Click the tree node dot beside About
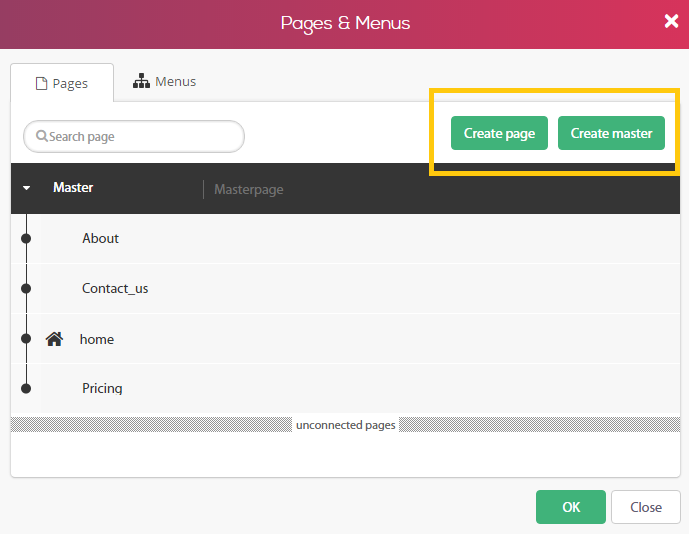 click(x=26, y=239)
